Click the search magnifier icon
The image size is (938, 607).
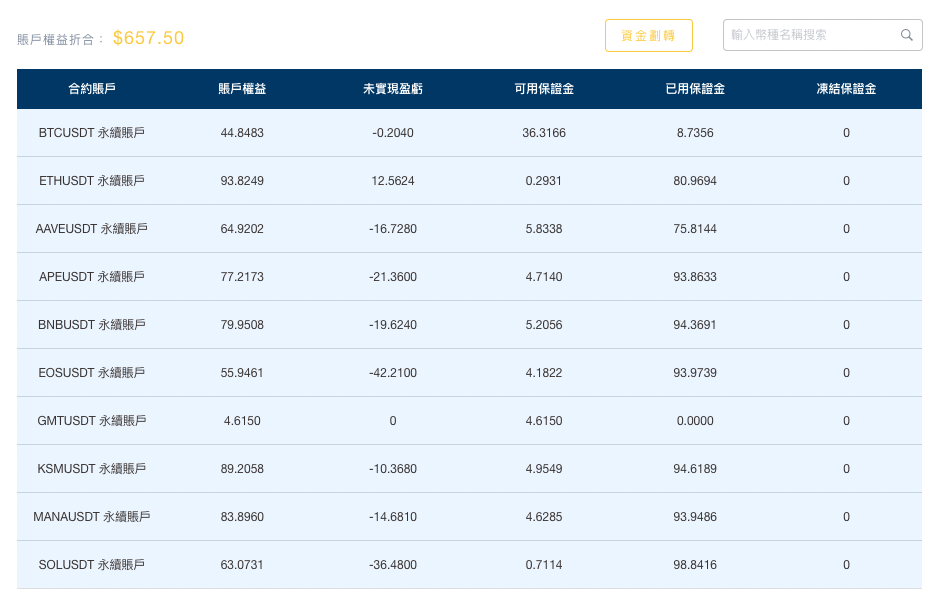(906, 35)
